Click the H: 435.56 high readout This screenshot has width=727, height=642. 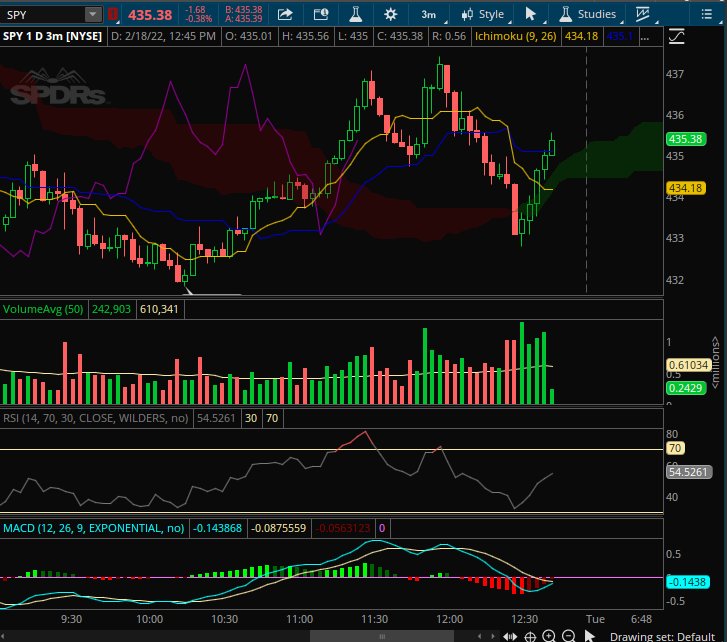pyautogui.click(x=305, y=36)
